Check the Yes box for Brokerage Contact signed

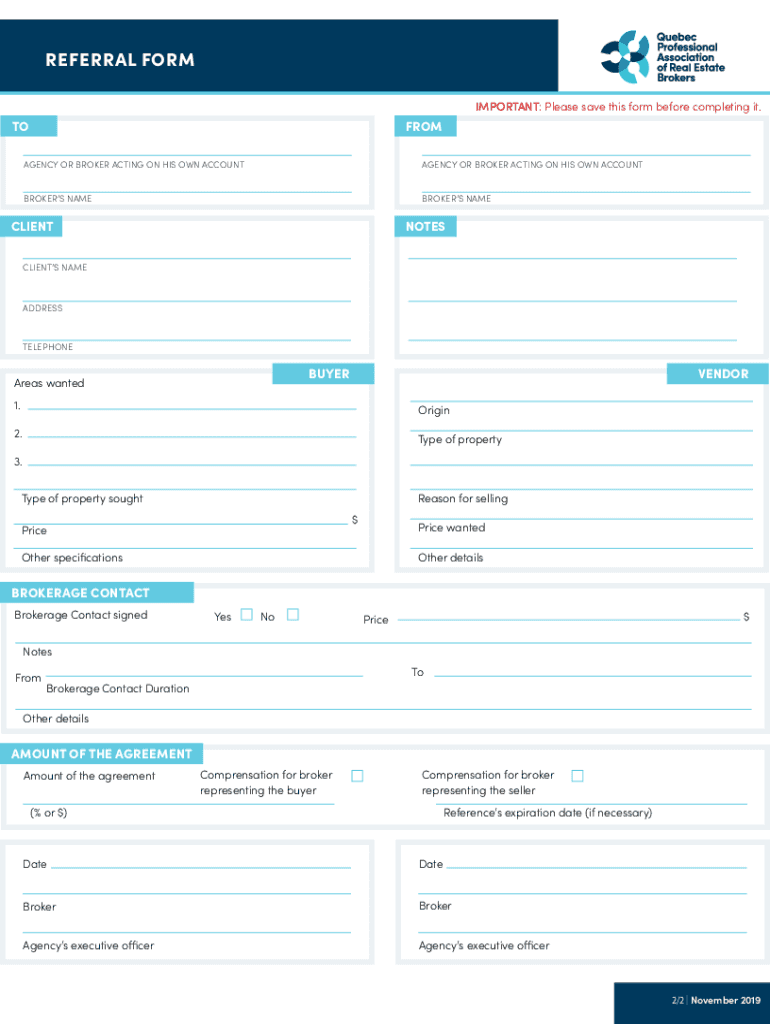[x=247, y=615]
